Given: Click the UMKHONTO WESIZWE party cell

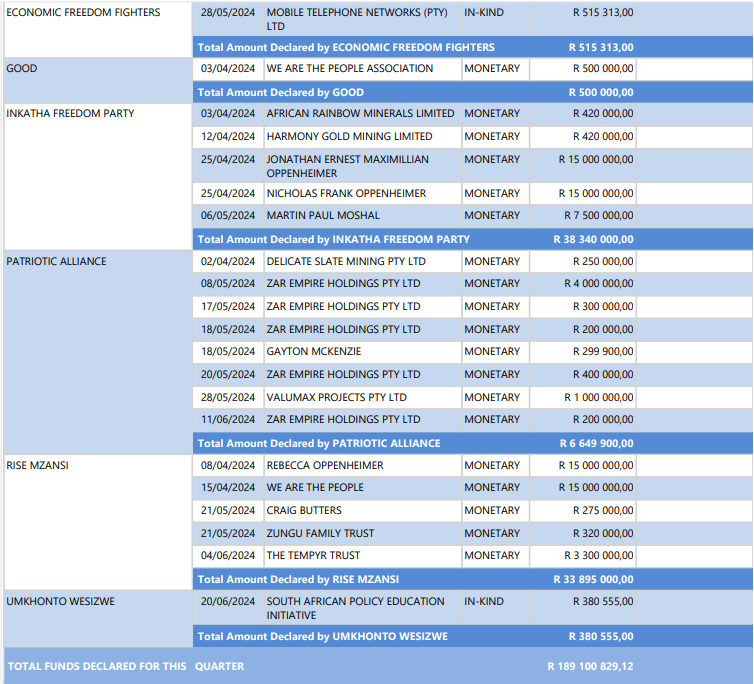Looking at the screenshot, I should (x=98, y=619).
